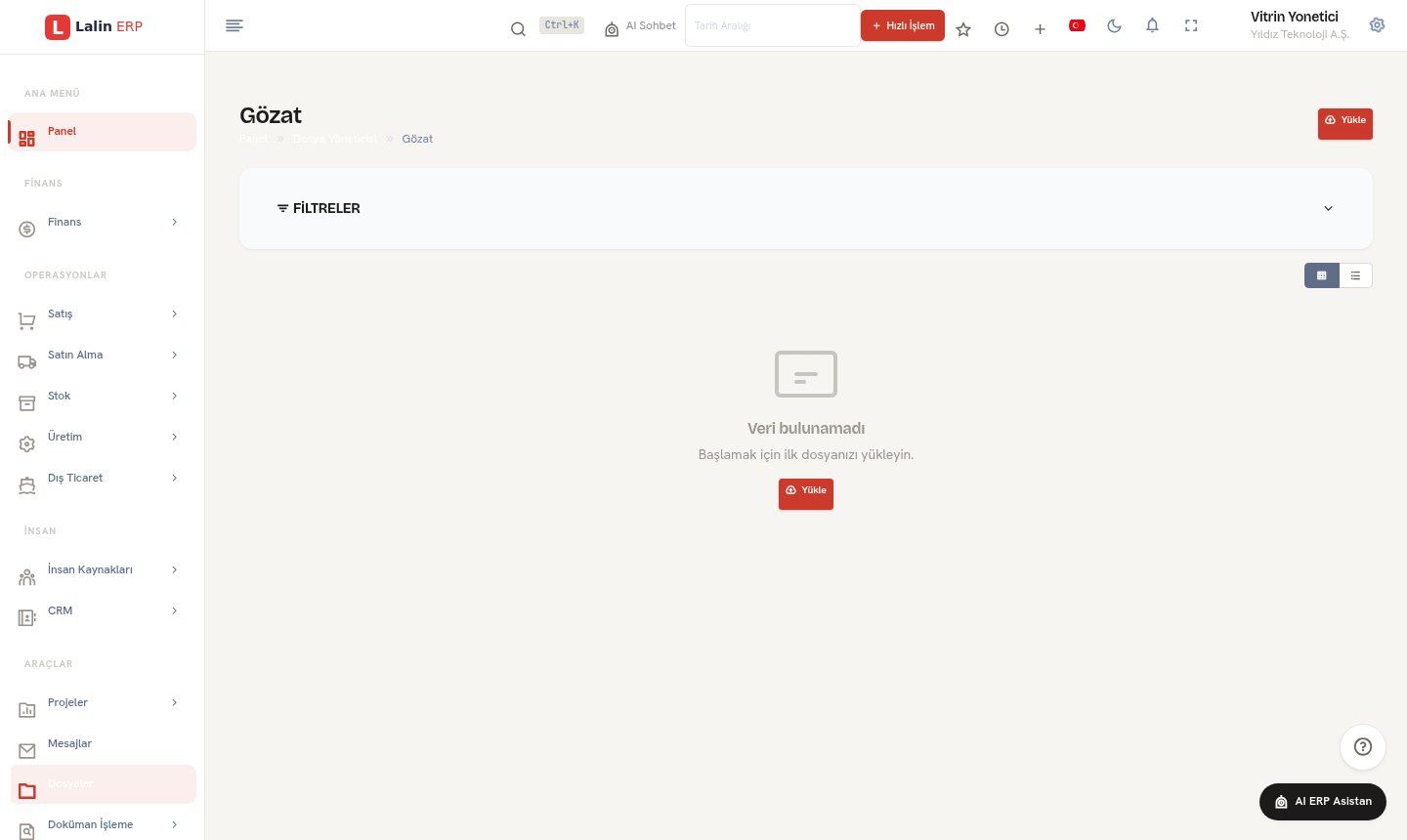Focus the Tarih Aralığı date field
Screen dimensions: 1407x840
coord(772,25)
